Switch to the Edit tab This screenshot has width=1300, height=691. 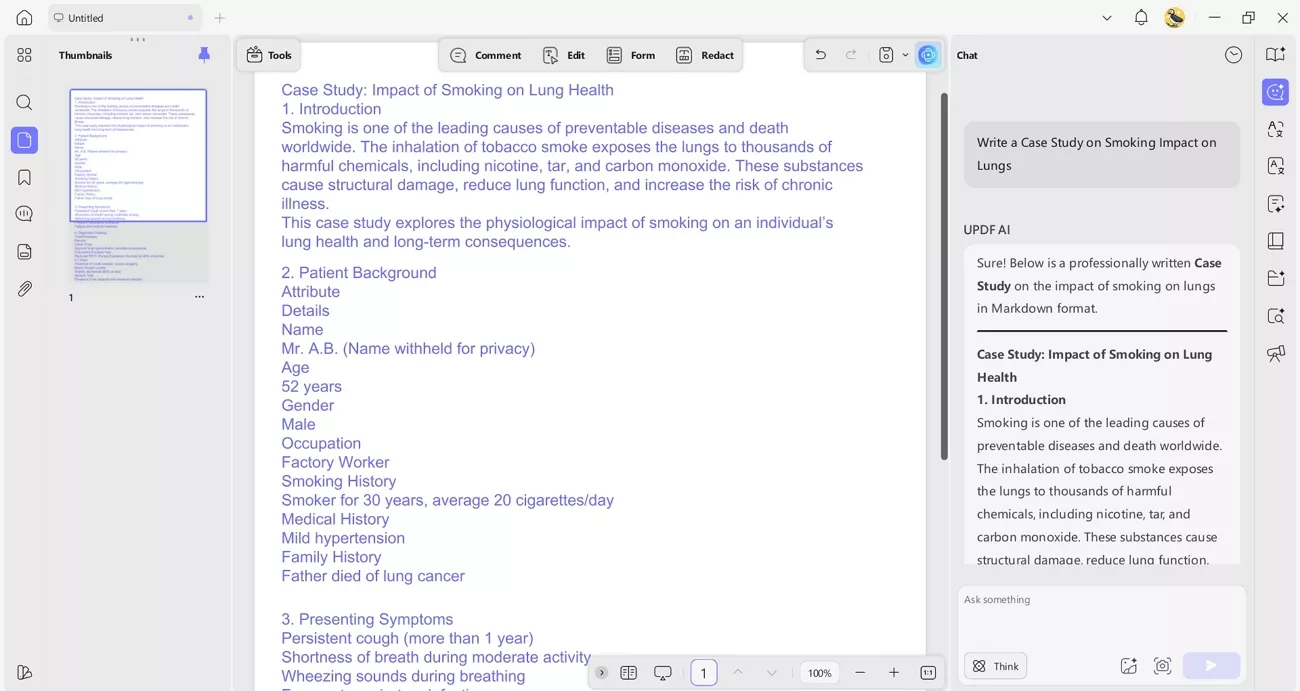tap(563, 55)
